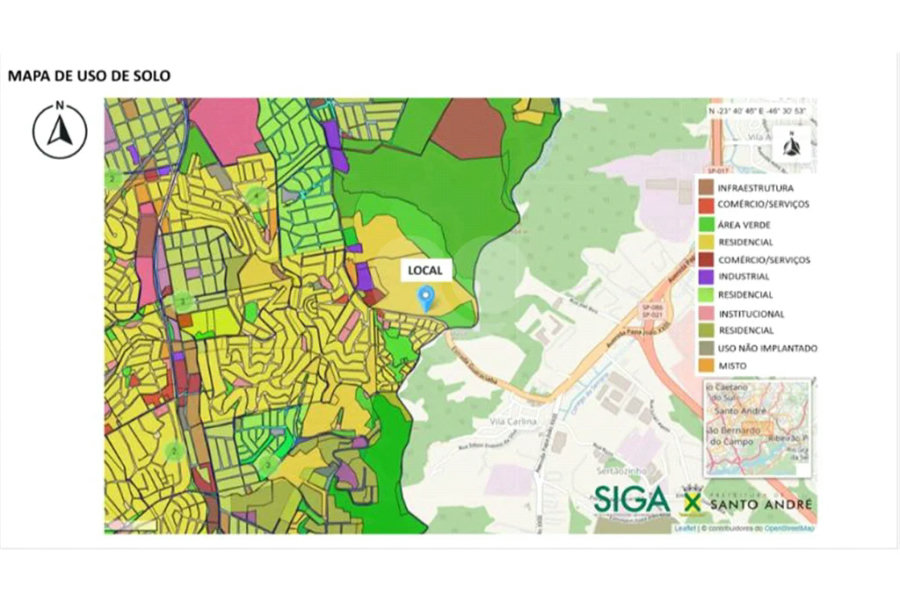The height and width of the screenshot is (600, 900).
Task: Click the INSTITUCIONAL legend label
Action: point(751,314)
